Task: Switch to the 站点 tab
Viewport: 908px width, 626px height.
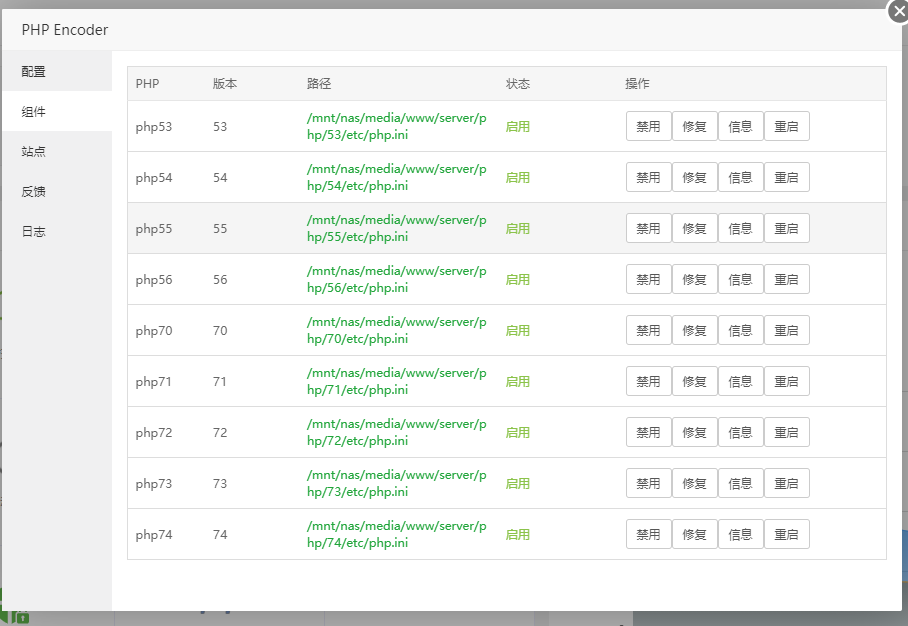Action: [57, 151]
